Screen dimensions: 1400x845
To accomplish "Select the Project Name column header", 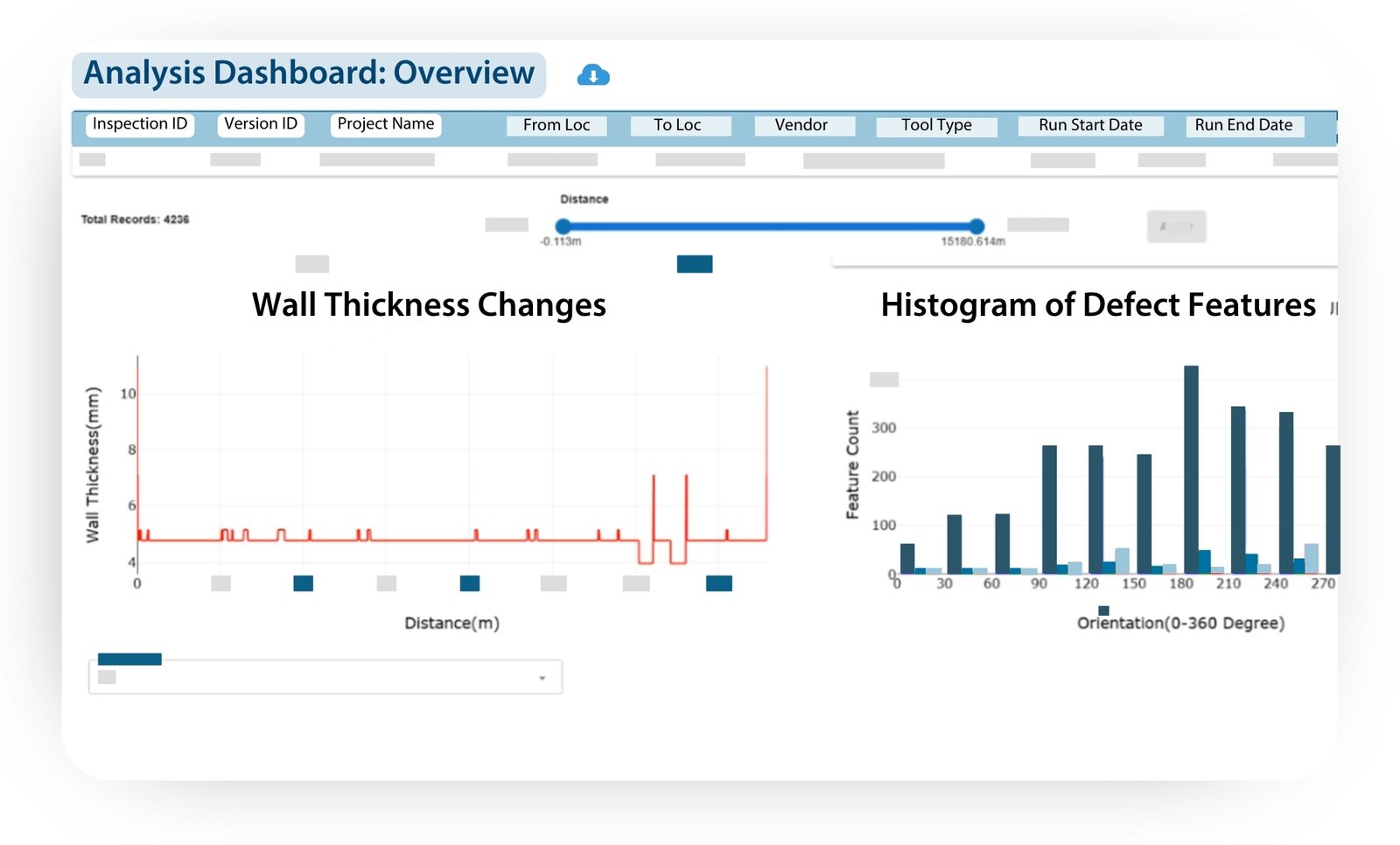I will coord(386,124).
